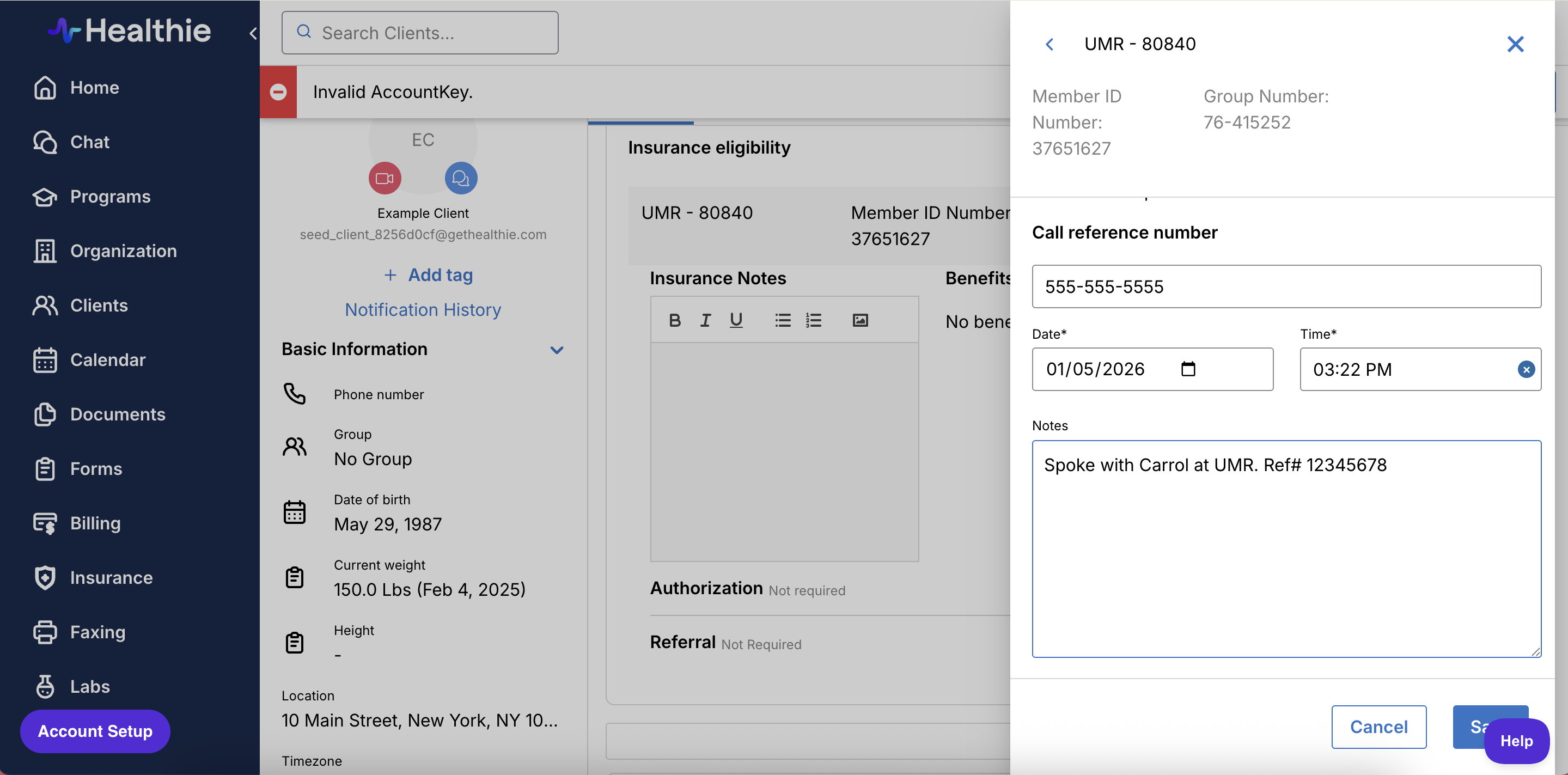Click the Call reference number field
Viewport: 1568px width, 775px height.
pyautogui.click(x=1285, y=286)
